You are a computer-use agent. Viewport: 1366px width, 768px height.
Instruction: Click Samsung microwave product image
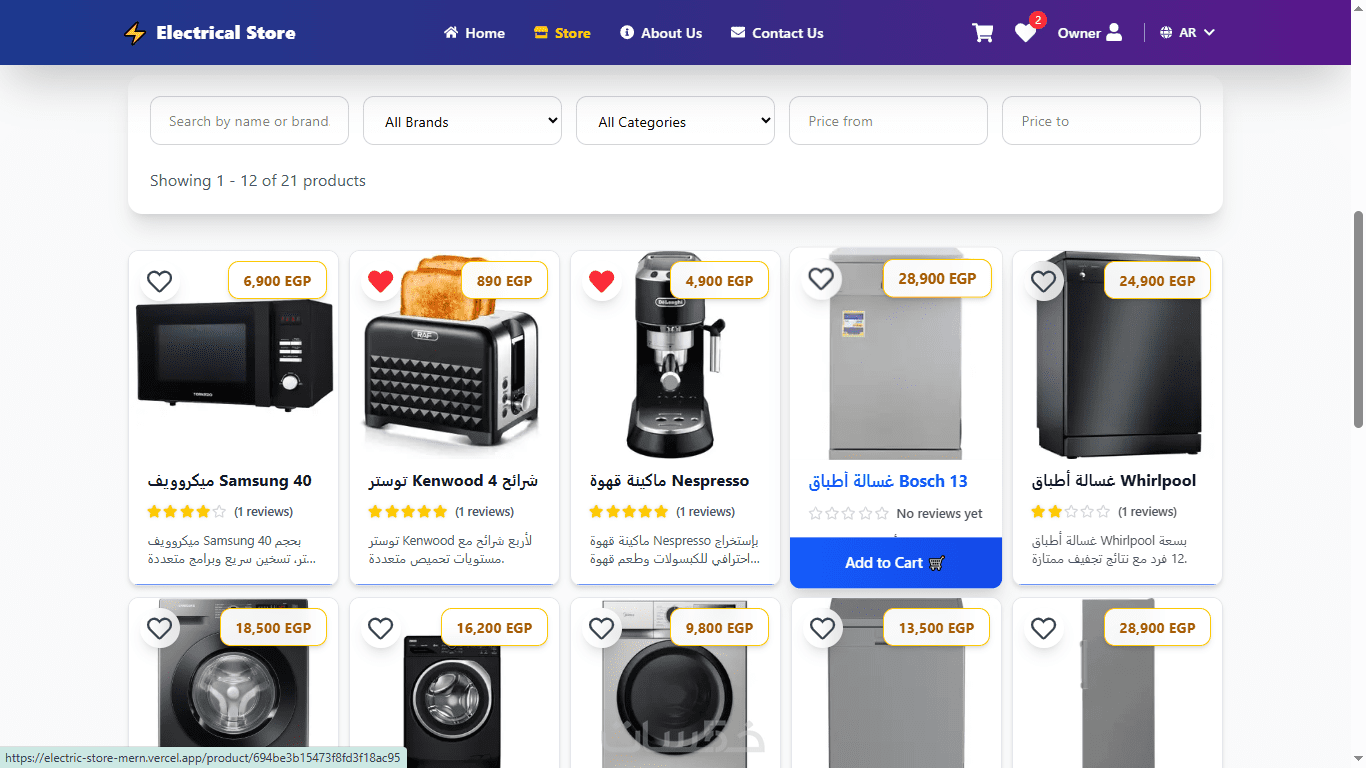pos(234,355)
